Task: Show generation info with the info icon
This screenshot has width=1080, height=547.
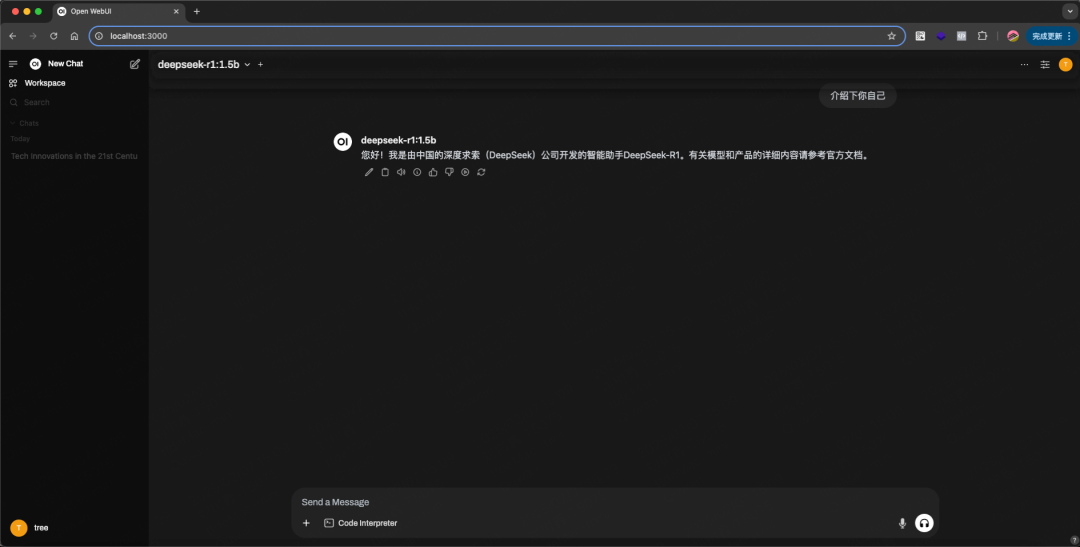Action: click(417, 172)
